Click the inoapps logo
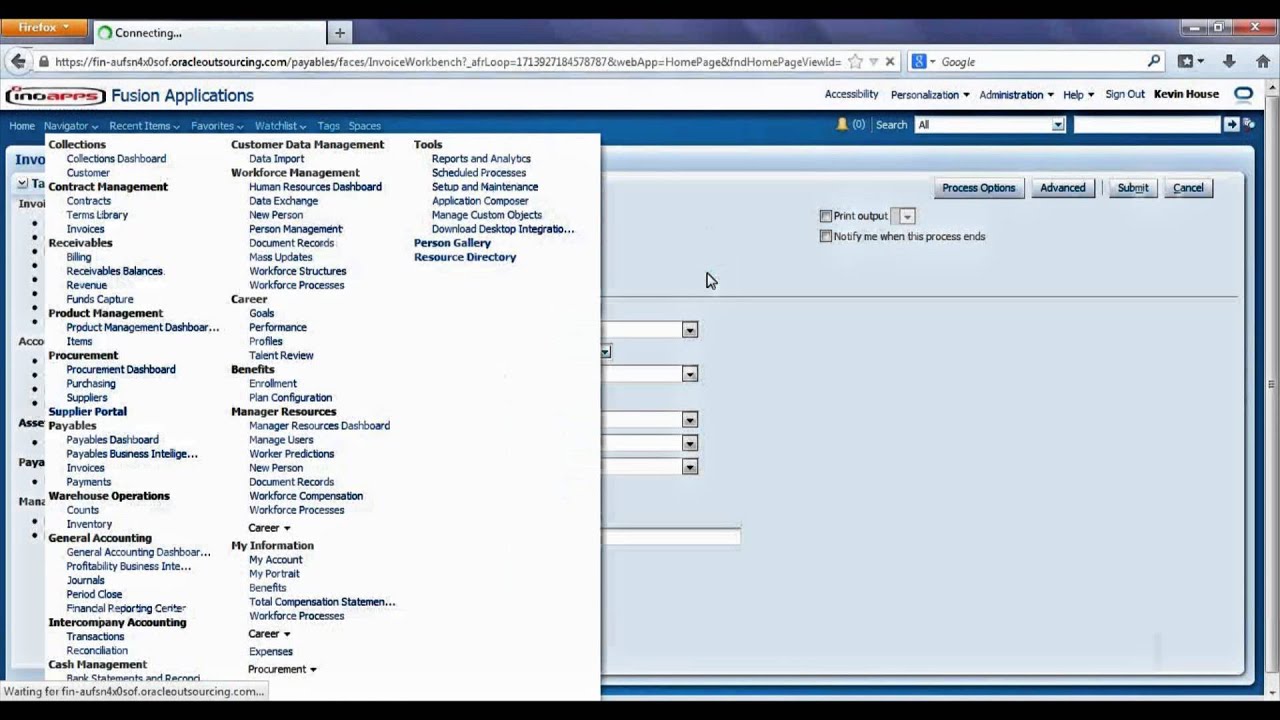The height and width of the screenshot is (720, 1280). (55, 96)
